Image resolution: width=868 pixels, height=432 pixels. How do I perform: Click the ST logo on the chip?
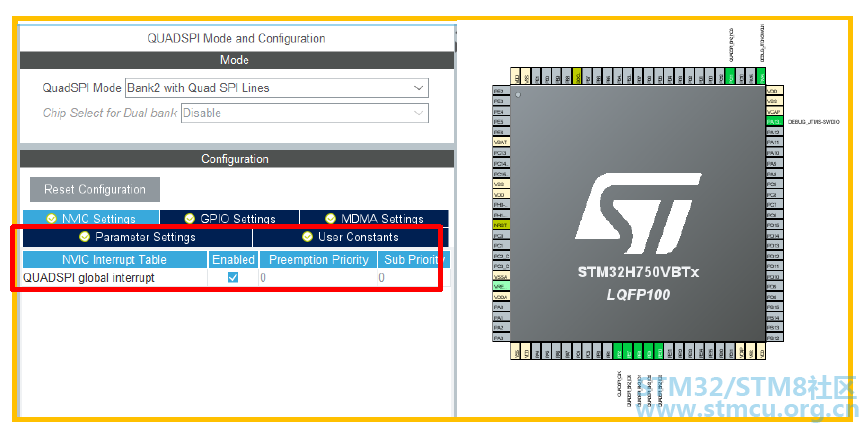pos(638,214)
